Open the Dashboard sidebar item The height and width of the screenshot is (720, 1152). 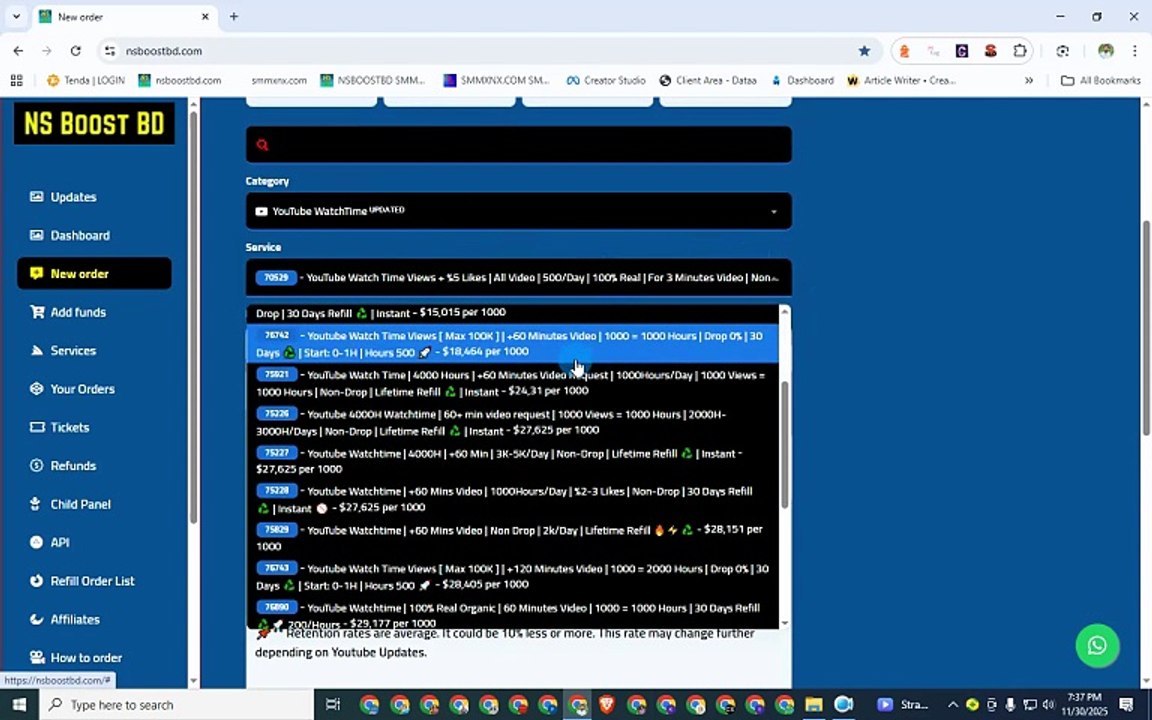[x=80, y=235]
